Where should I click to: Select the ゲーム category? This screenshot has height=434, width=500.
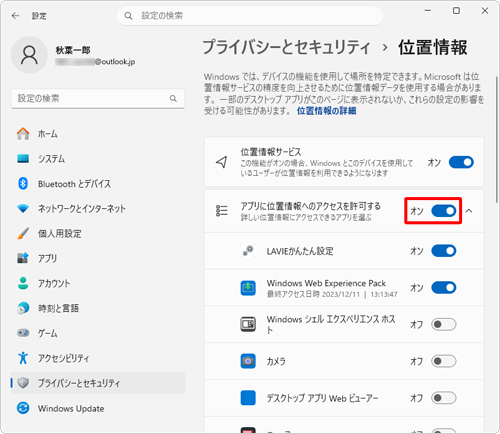[98, 333]
